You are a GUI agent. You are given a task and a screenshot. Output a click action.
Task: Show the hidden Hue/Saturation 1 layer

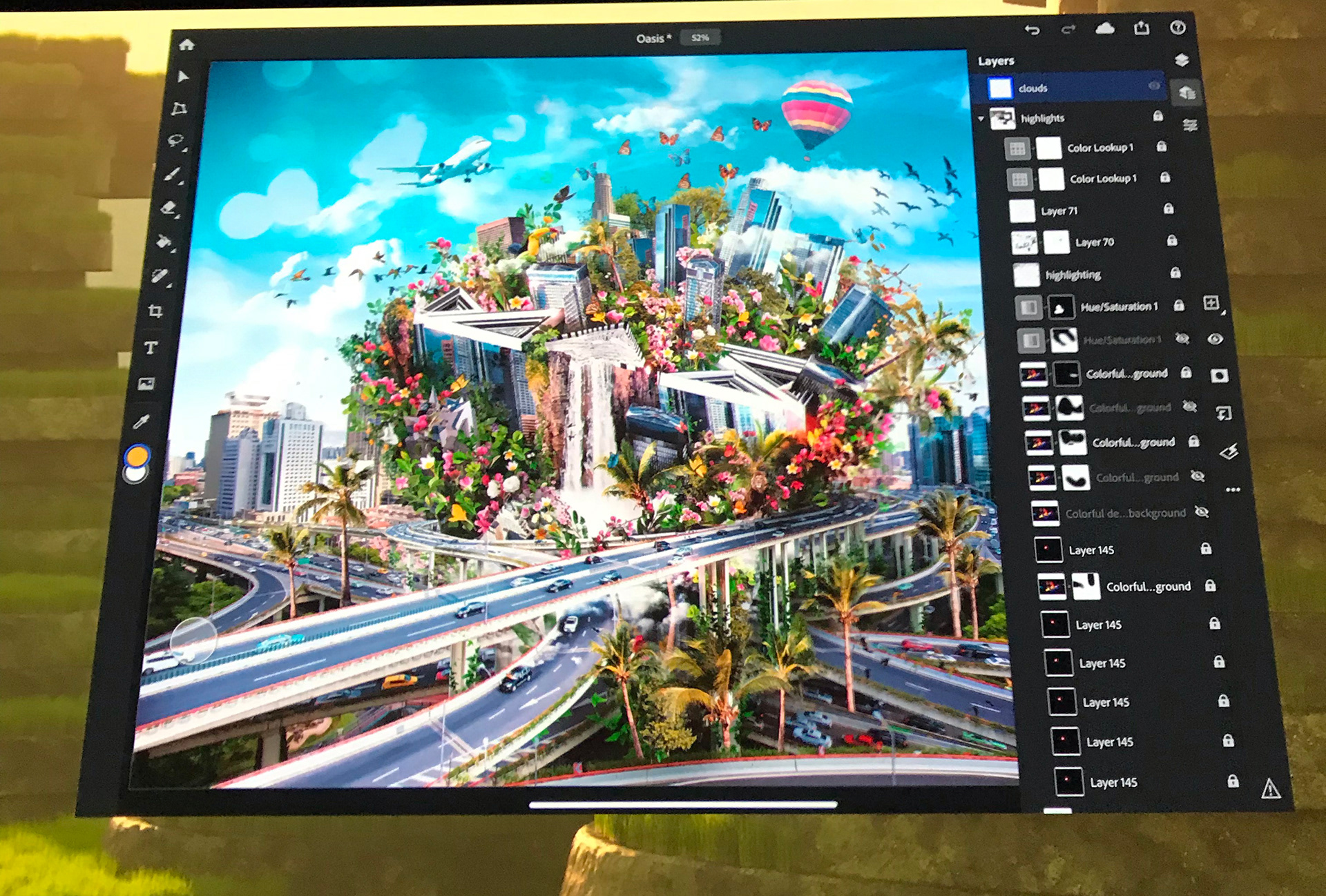[x=1182, y=338]
